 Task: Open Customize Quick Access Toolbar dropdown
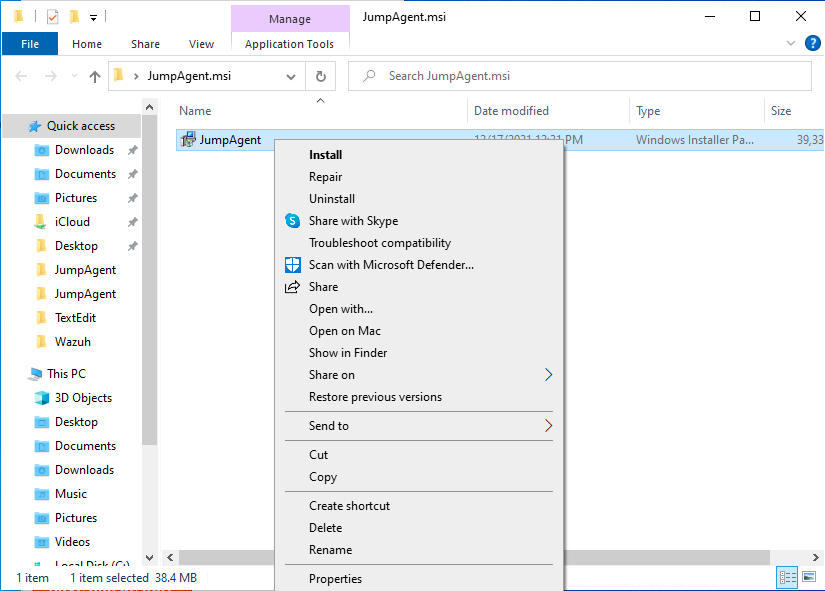point(93,18)
